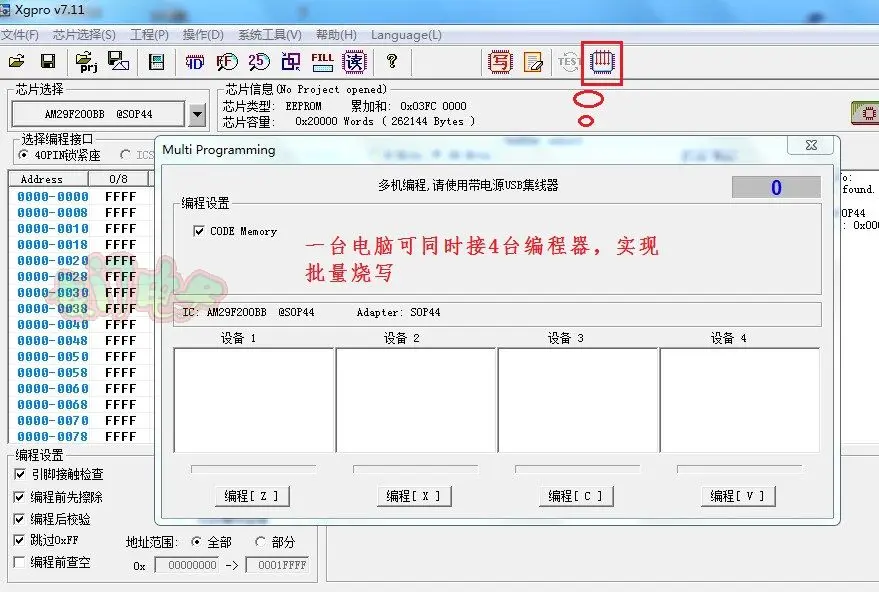Select the address row 0000-0010
879x592 pixels.
click(x=53, y=229)
